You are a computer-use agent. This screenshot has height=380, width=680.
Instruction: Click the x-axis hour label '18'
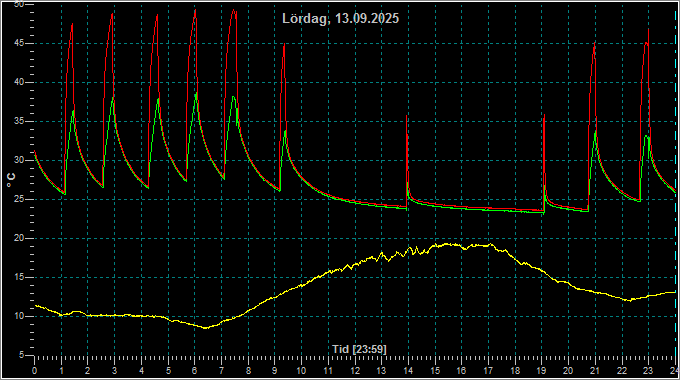coord(515,371)
